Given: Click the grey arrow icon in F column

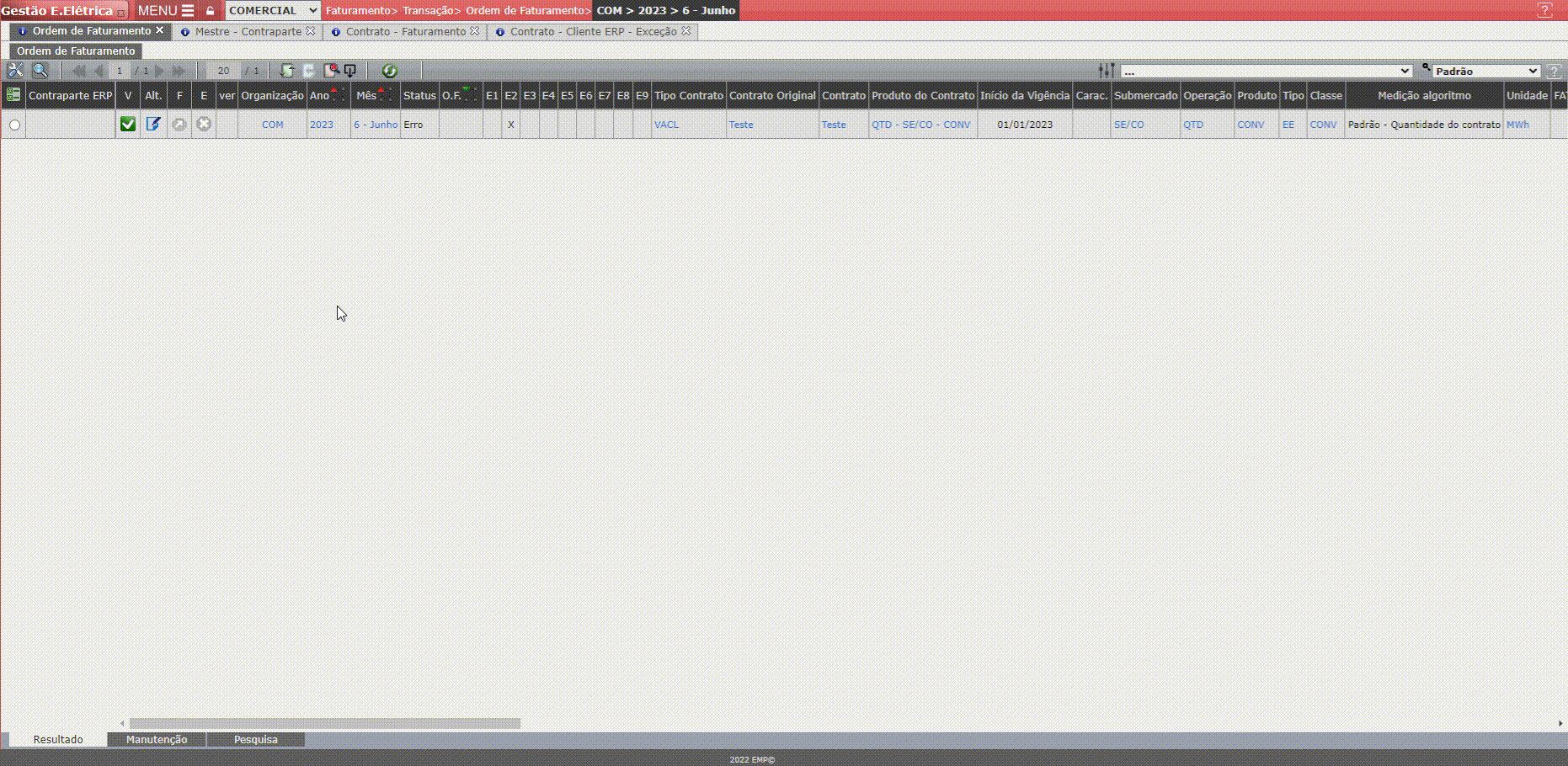Looking at the screenshot, I should pos(179,125).
